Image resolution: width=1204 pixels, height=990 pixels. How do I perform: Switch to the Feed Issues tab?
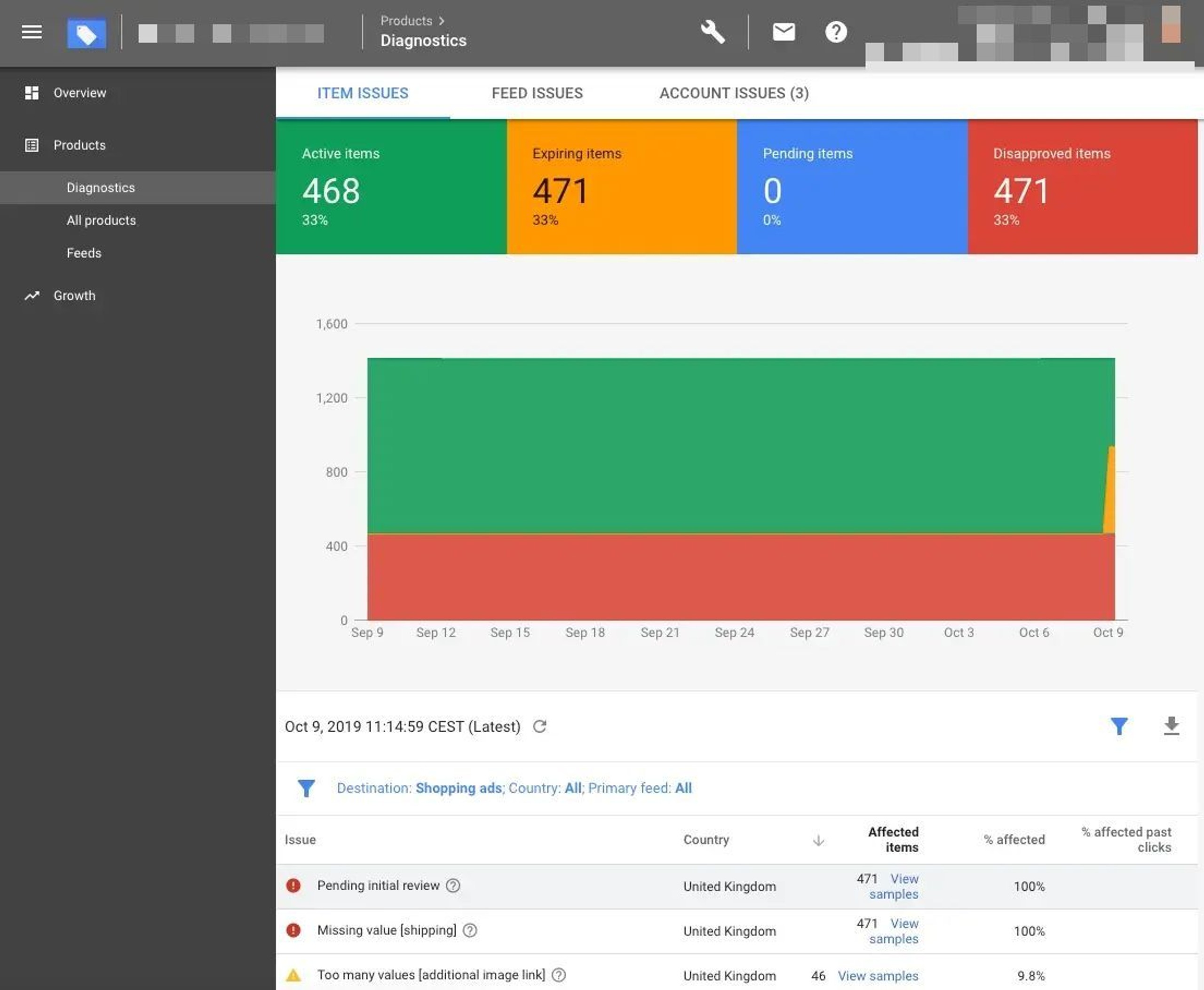pos(537,93)
